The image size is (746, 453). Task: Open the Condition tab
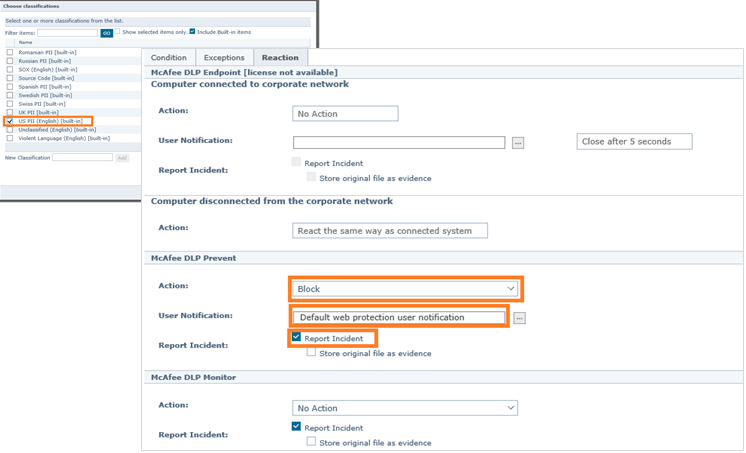click(x=168, y=58)
